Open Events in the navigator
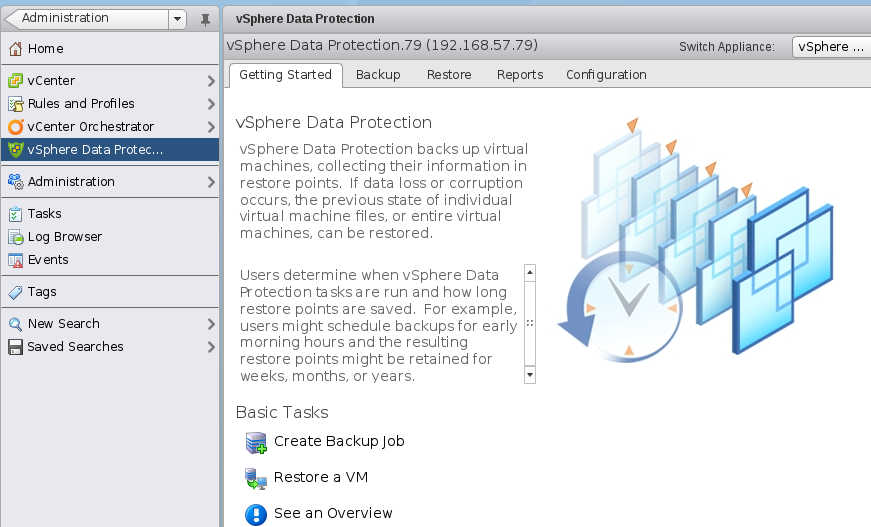The width and height of the screenshot is (871, 527). click(110, 260)
